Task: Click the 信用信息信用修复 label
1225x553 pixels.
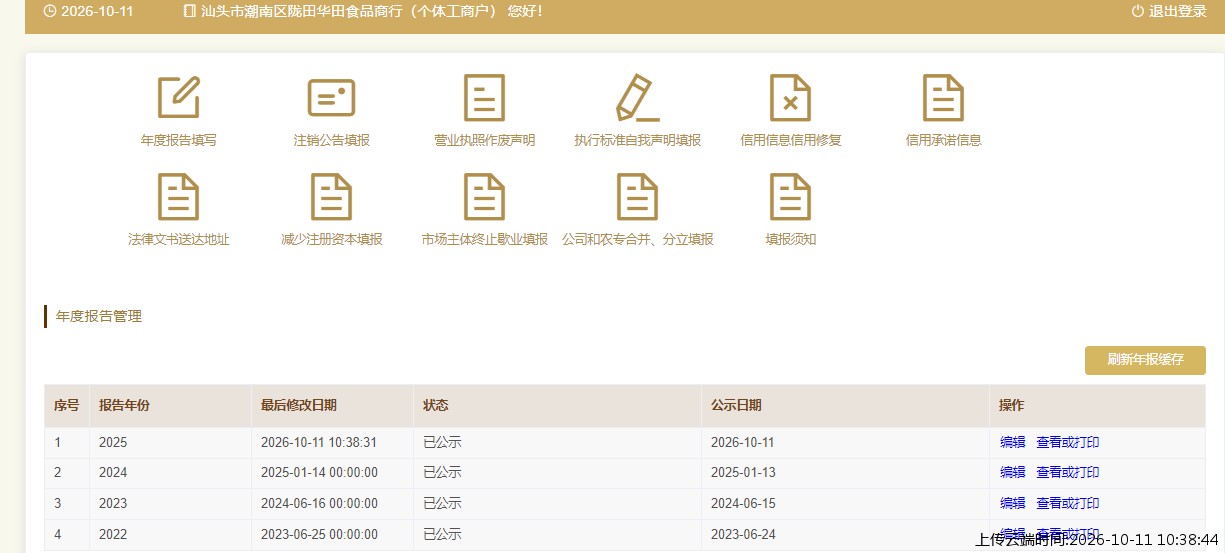Action: point(791,140)
